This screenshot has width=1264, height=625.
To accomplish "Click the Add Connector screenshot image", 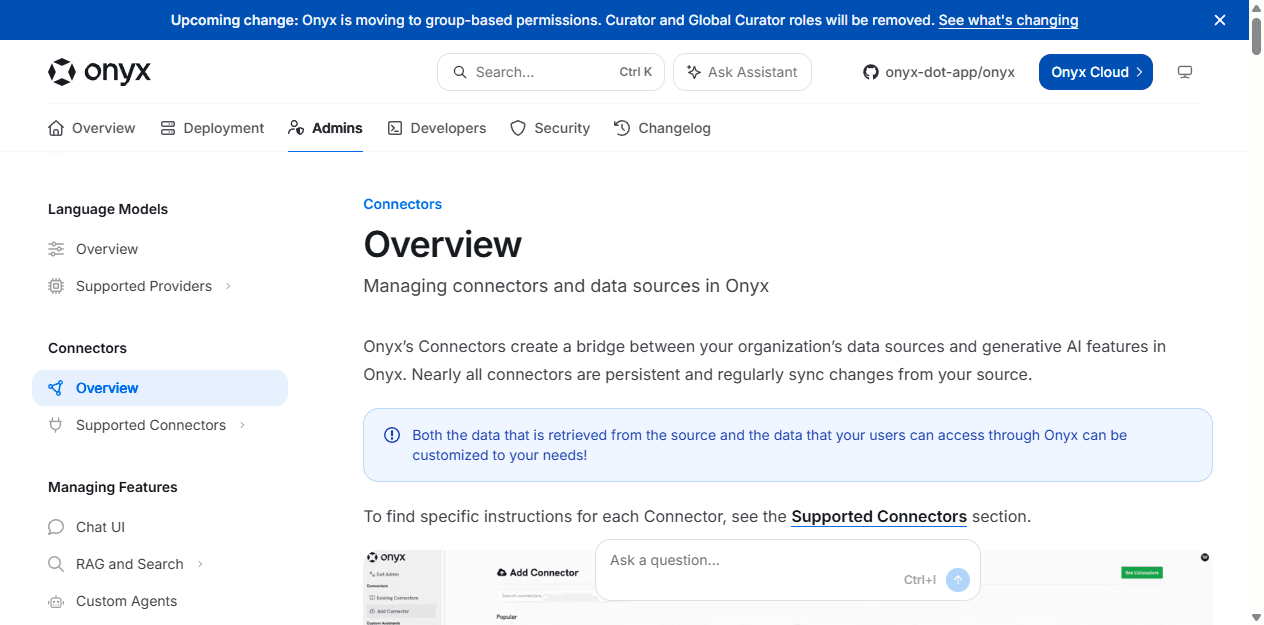I will [x=788, y=587].
